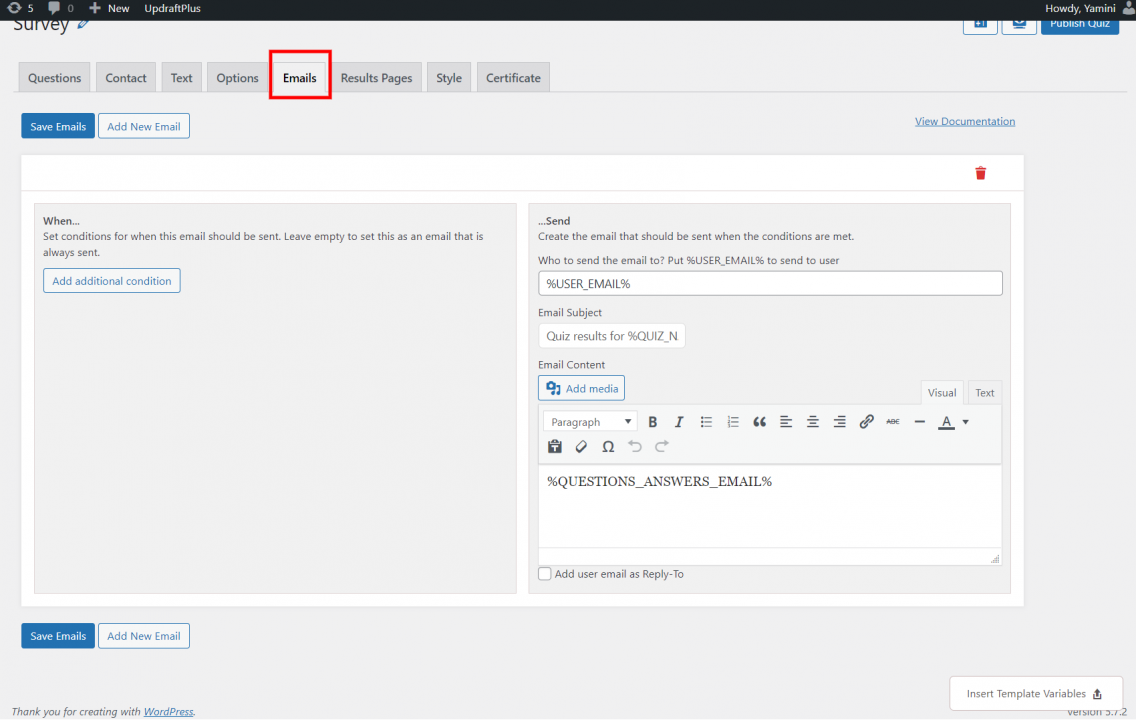Click the paste as text clipboard icon
Image resolution: width=1136 pixels, height=720 pixels.
pyautogui.click(x=555, y=447)
